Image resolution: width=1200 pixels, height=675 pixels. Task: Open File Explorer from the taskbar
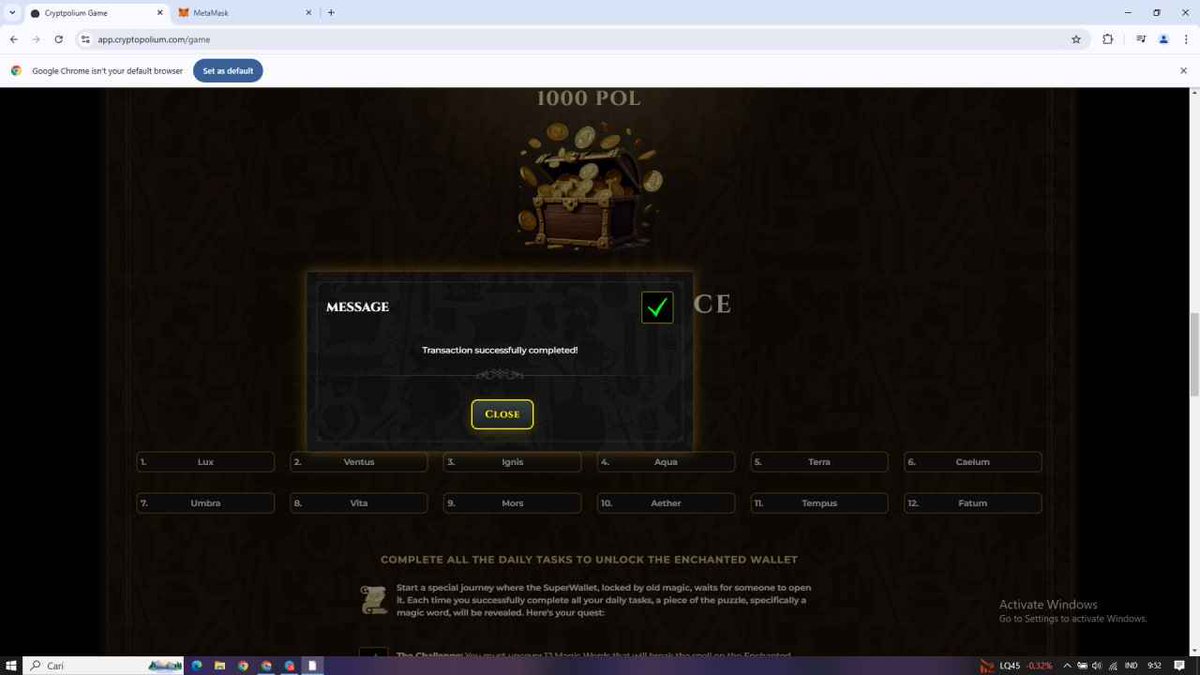(220, 665)
